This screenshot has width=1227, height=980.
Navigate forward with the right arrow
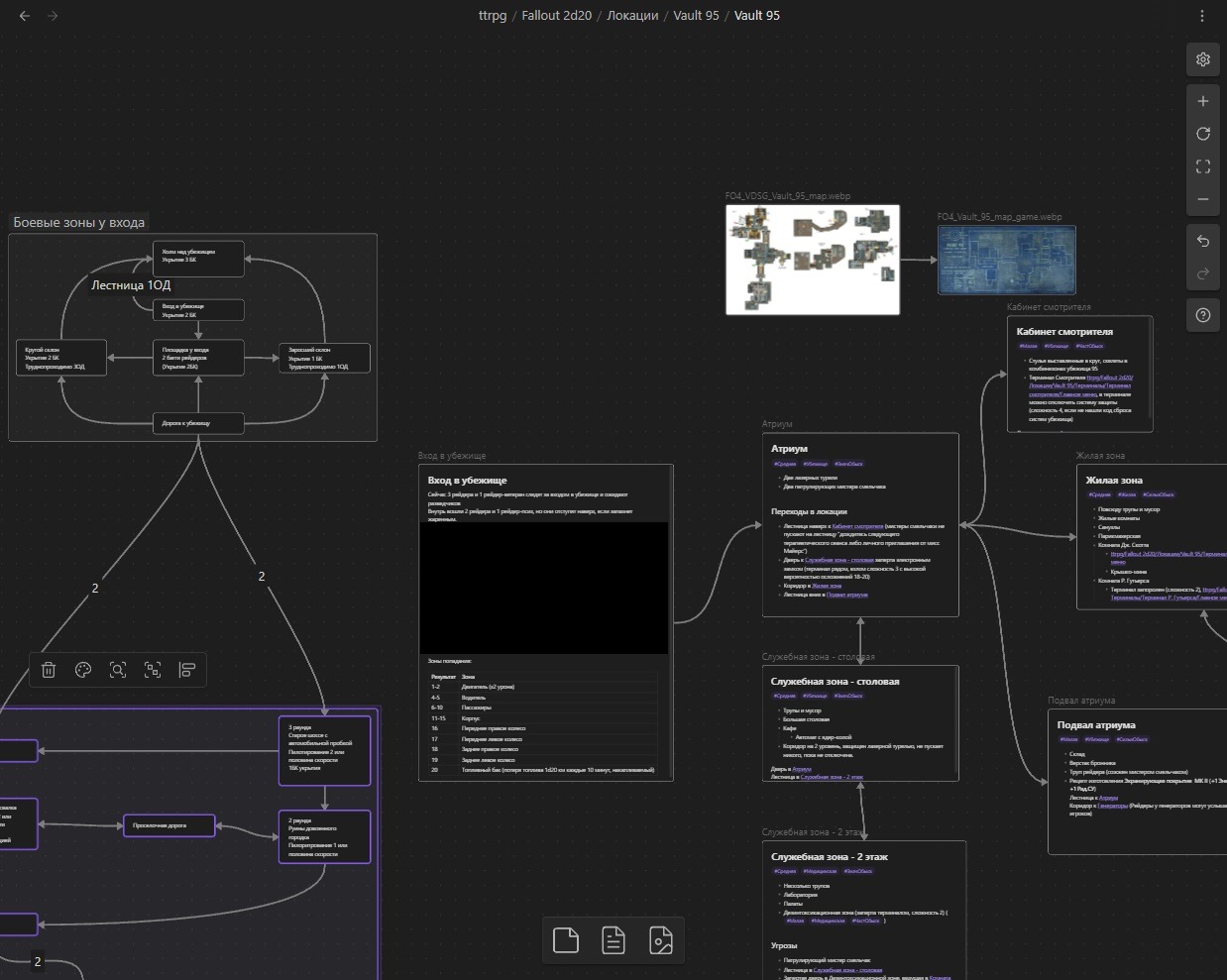[x=53, y=16]
